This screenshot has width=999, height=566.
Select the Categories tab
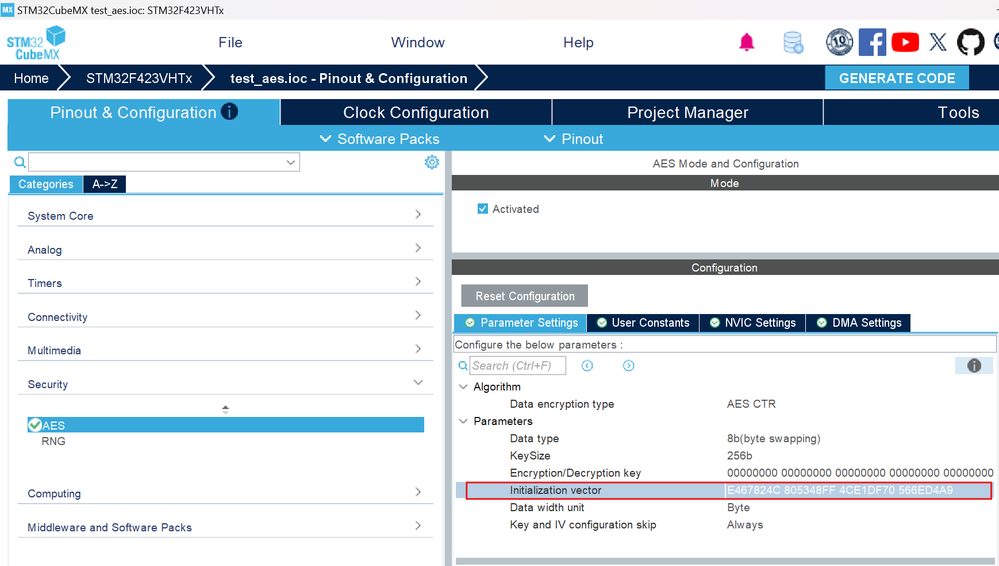coord(45,184)
